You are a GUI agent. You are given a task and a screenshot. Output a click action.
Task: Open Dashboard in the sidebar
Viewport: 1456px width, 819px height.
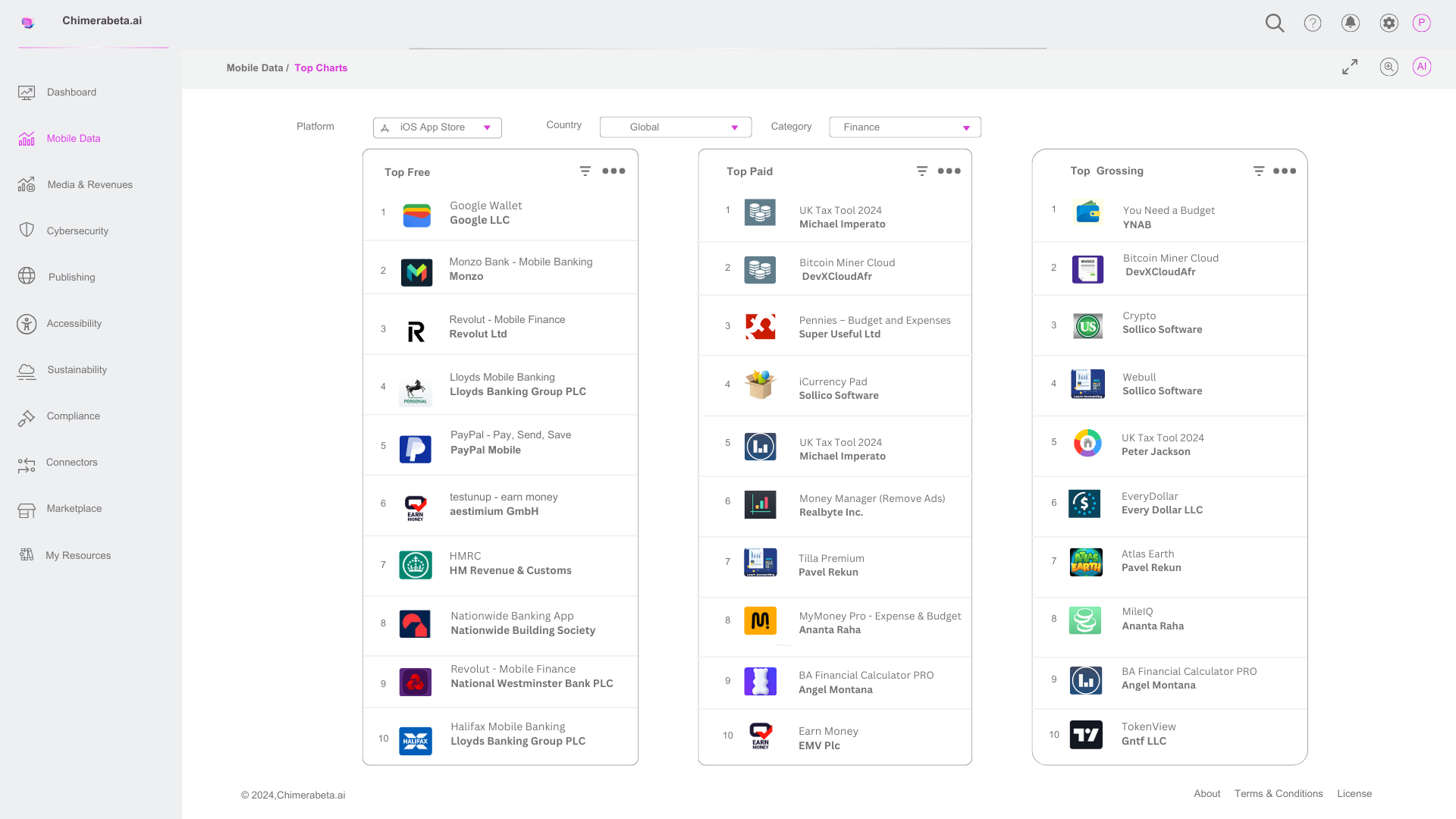pyautogui.click(x=71, y=93)
